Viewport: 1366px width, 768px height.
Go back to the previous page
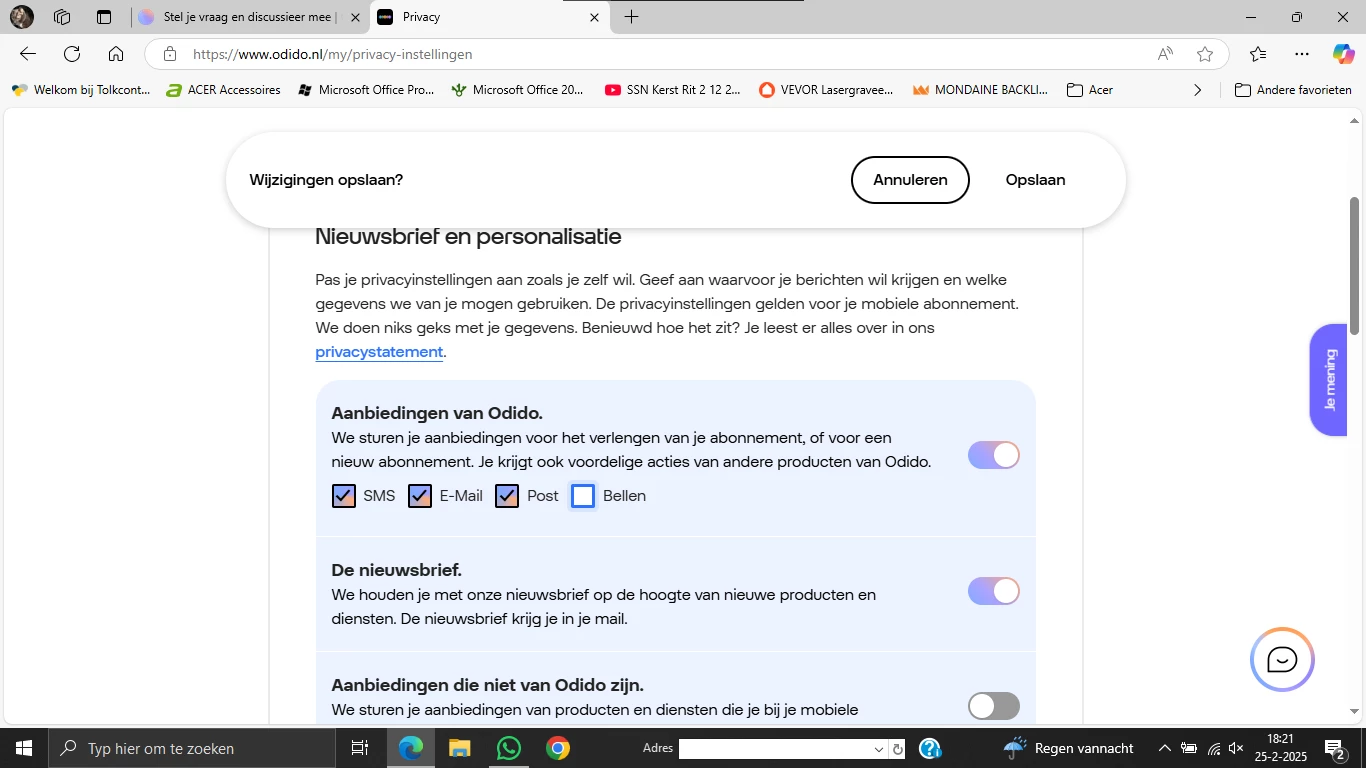click(28, 54)
